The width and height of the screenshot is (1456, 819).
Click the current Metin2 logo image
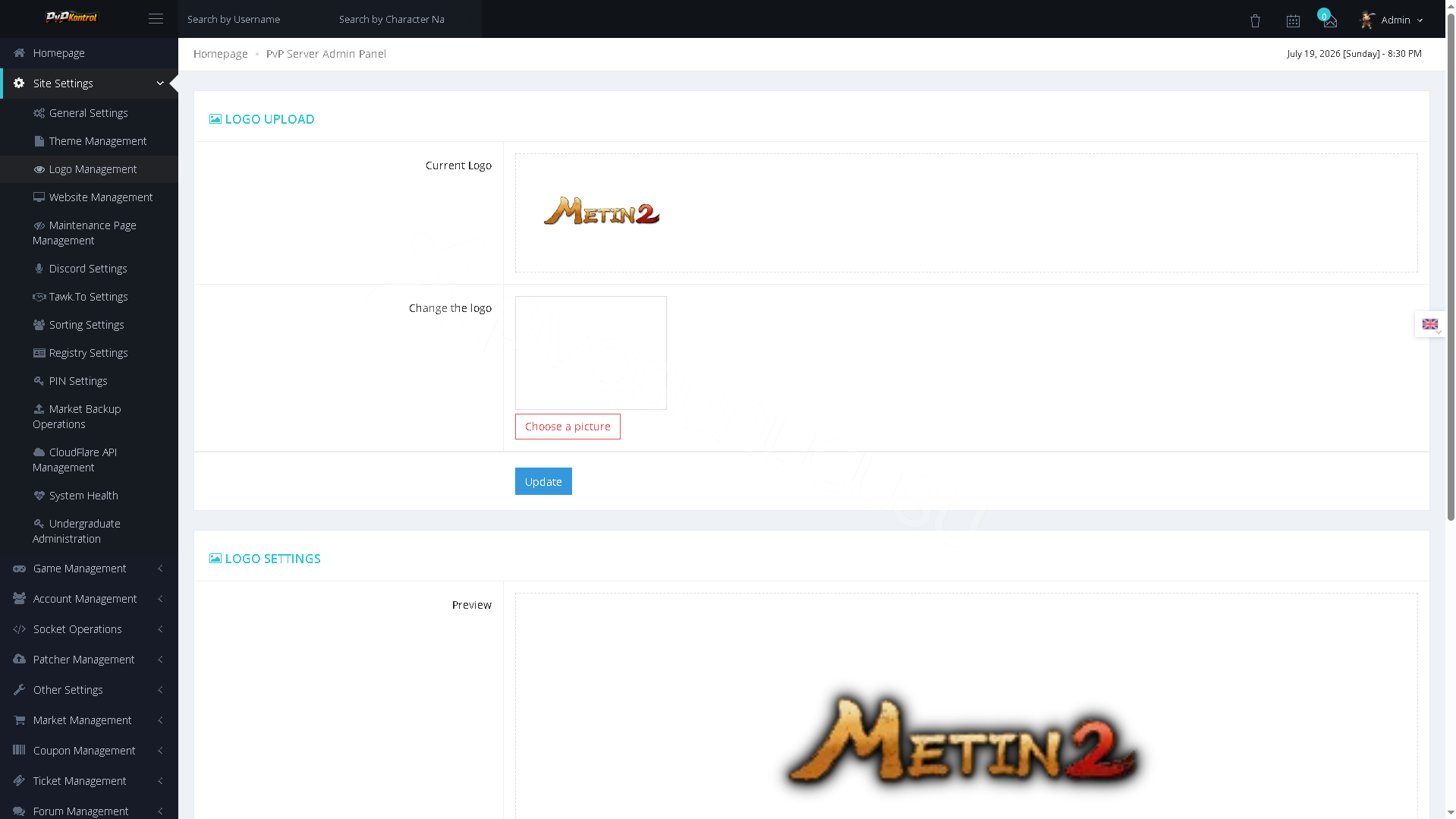(x=602, y=212)
